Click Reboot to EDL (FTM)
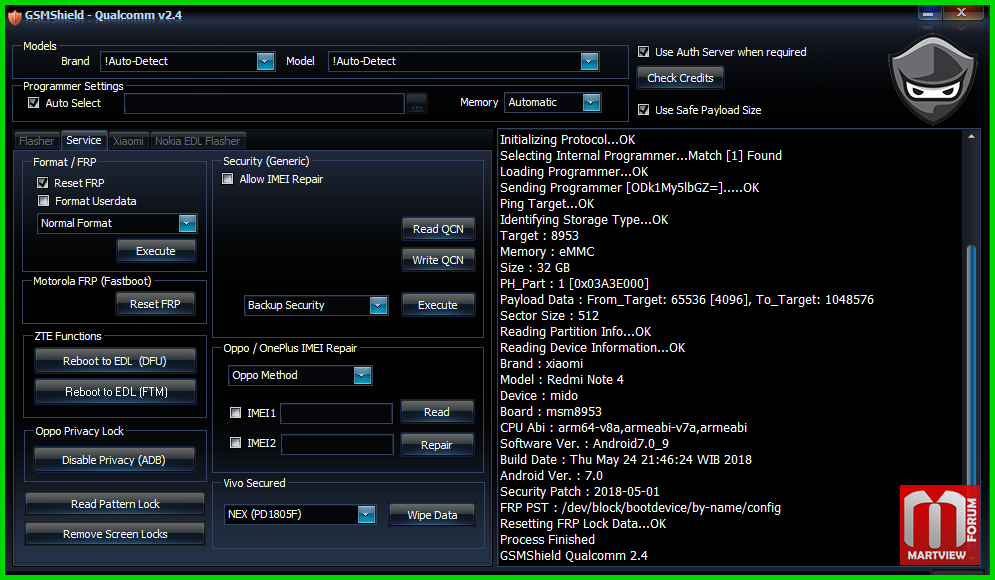Image resolution: width=995 pixels, height=580 pixels. click(115, 392)
